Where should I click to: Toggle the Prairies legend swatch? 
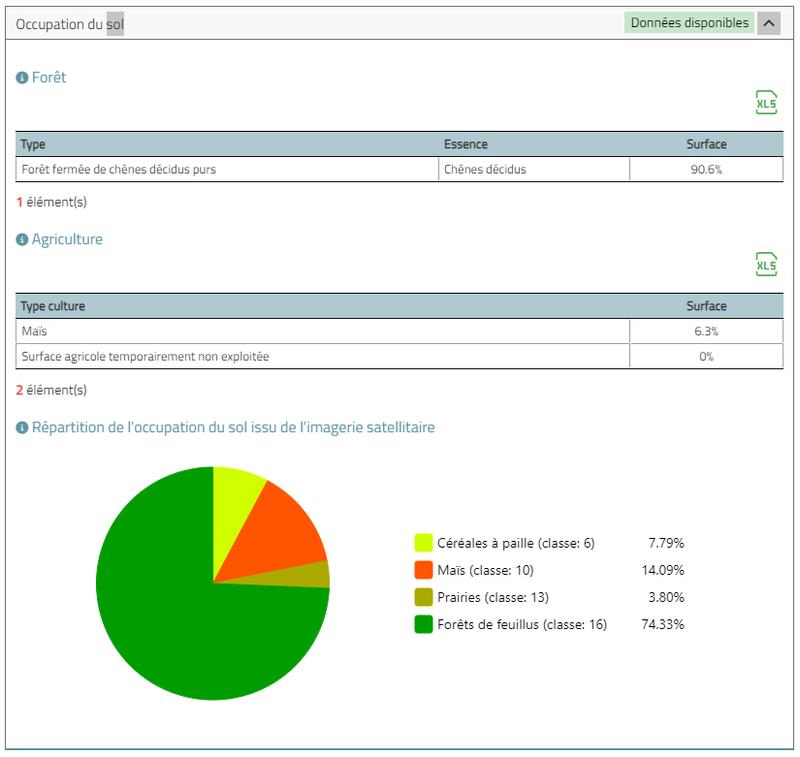pos(424,597)
